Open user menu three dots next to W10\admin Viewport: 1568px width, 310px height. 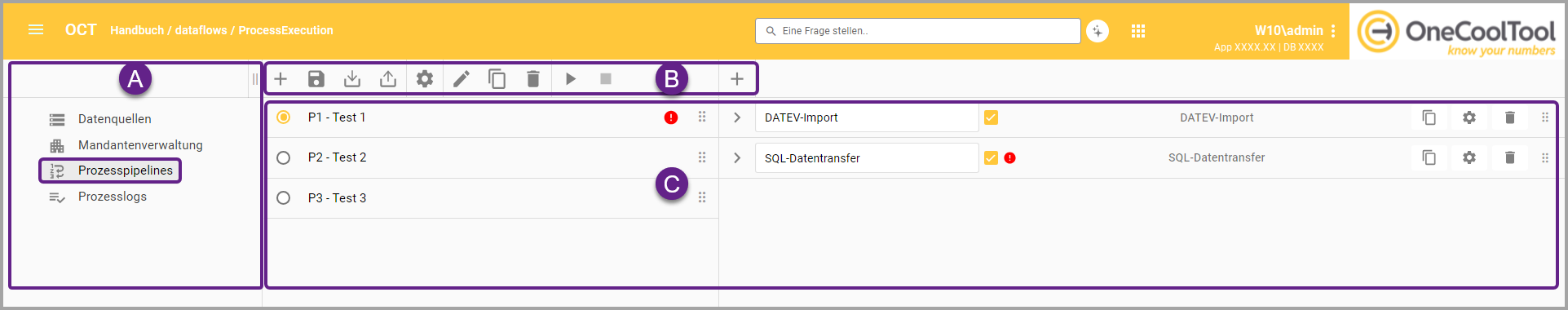point(1333,31)
